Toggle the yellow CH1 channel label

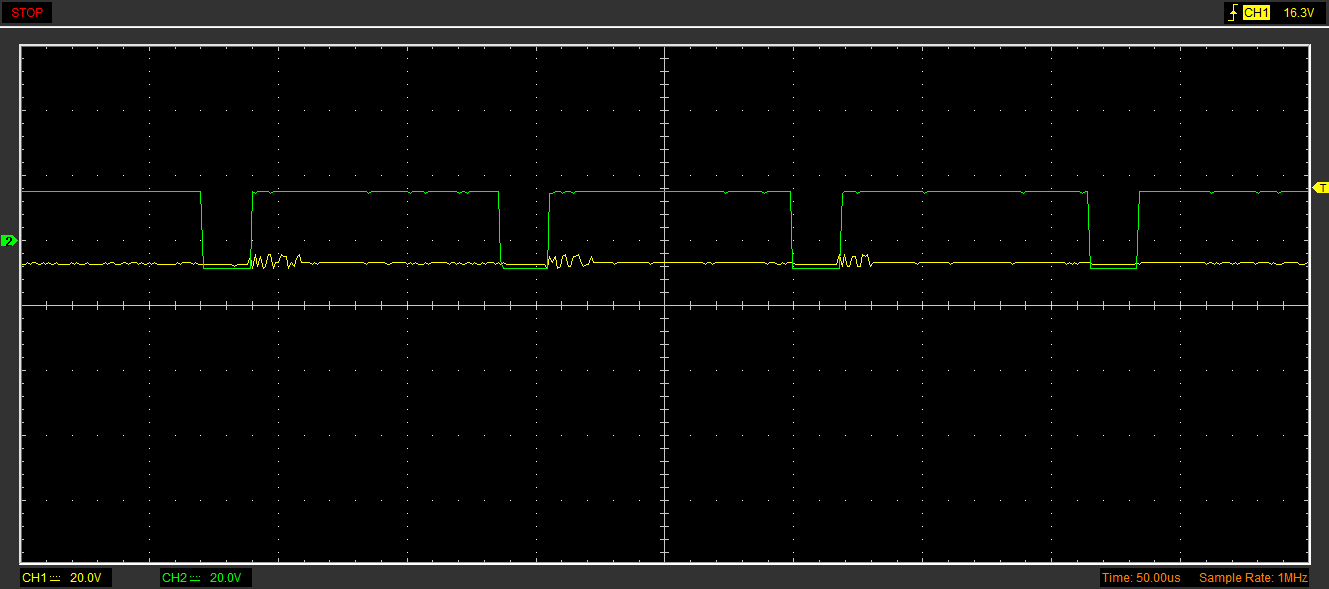(34, 578)
